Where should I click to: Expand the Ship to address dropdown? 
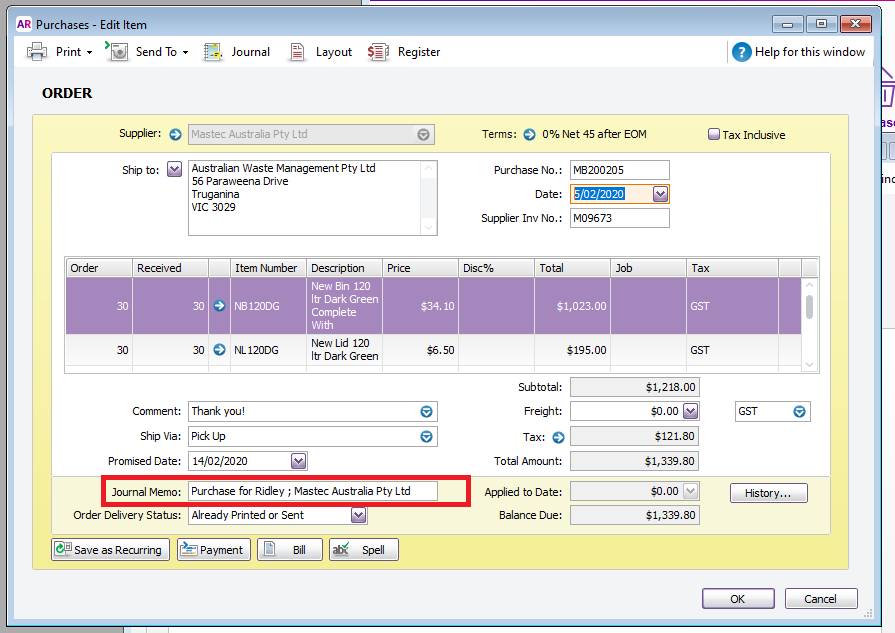pos(174,169)
